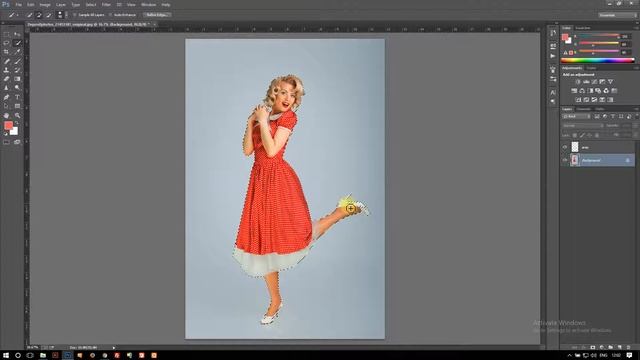This screenshot has width=640, height=360.
Task: Open the Image menu
Action: (45, 4)
